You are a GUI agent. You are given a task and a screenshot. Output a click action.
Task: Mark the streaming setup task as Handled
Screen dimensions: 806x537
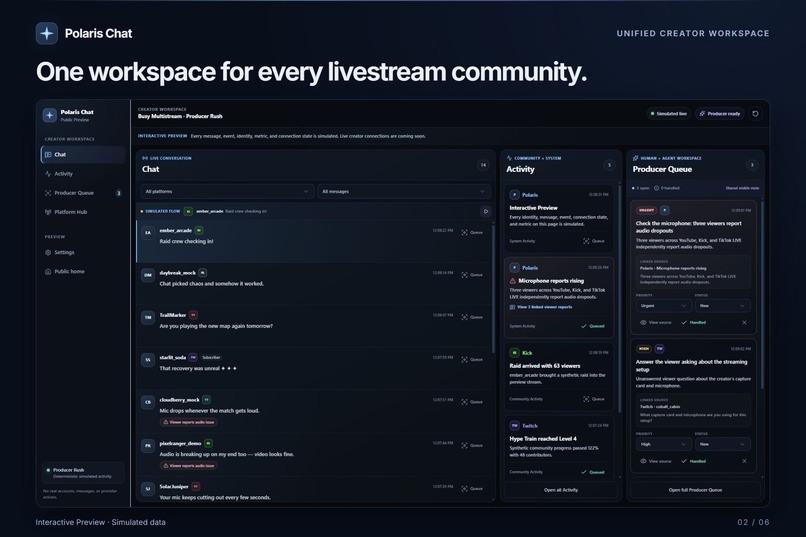[693, 461]
